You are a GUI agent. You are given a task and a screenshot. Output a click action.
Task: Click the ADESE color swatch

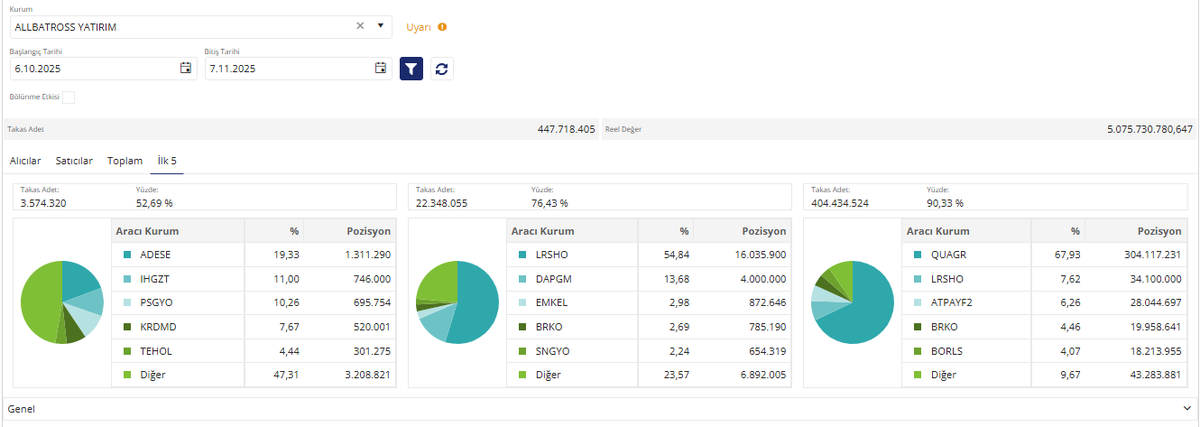[x=126, y=255]
